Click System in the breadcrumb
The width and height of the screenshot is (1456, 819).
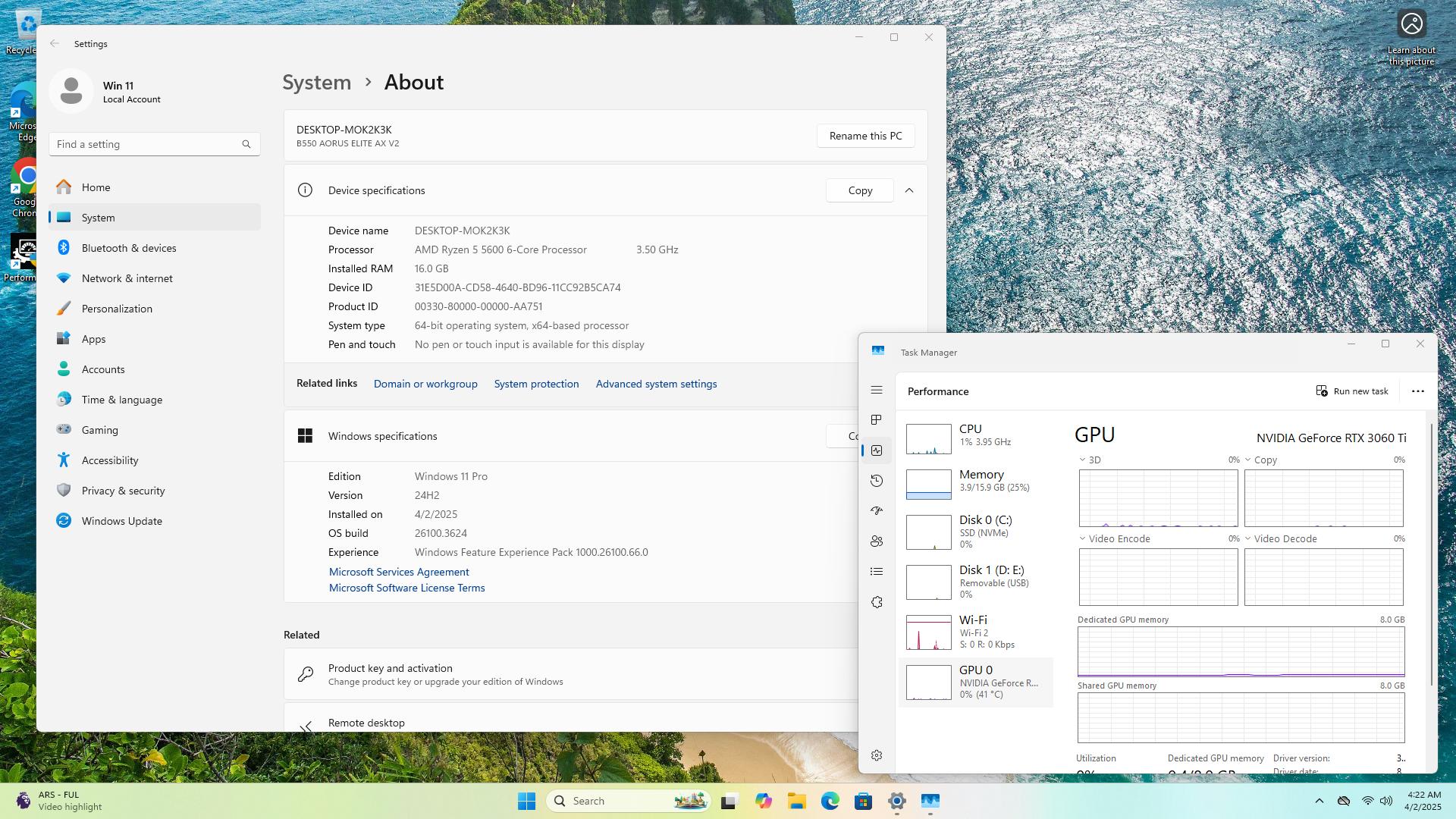pos(317,82)
